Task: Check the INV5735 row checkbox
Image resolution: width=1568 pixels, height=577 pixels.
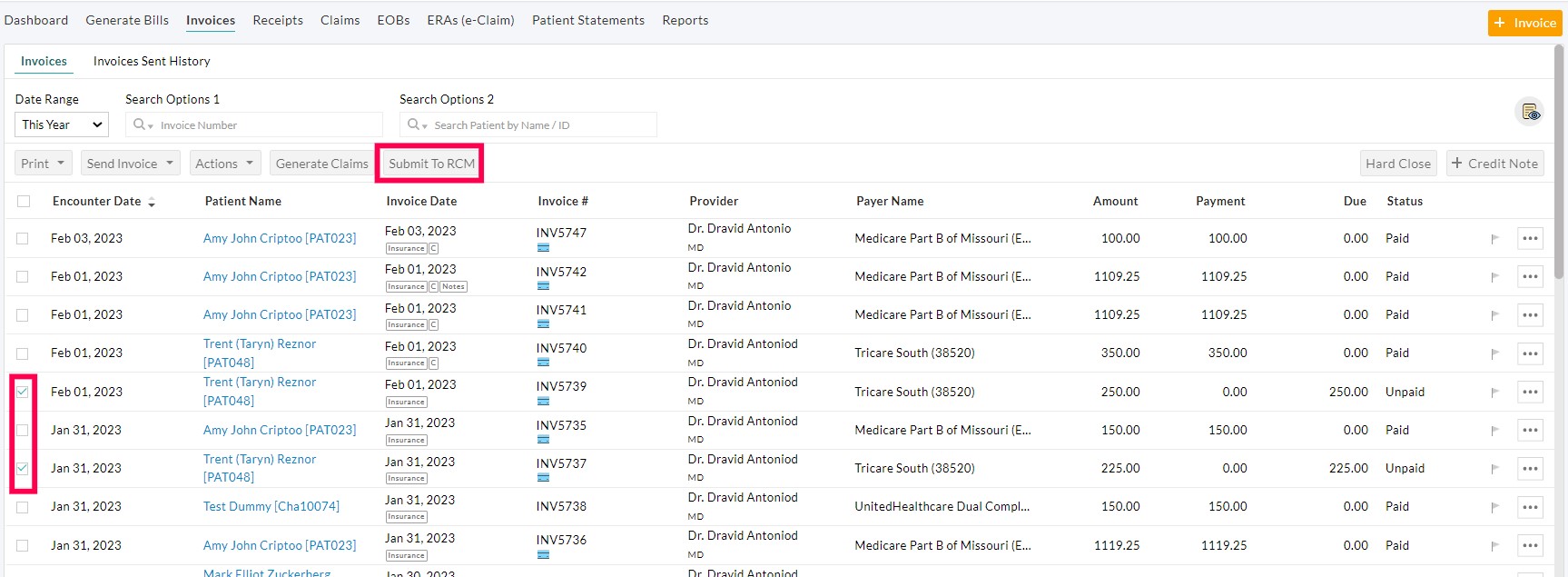Action: click(23, 431)
